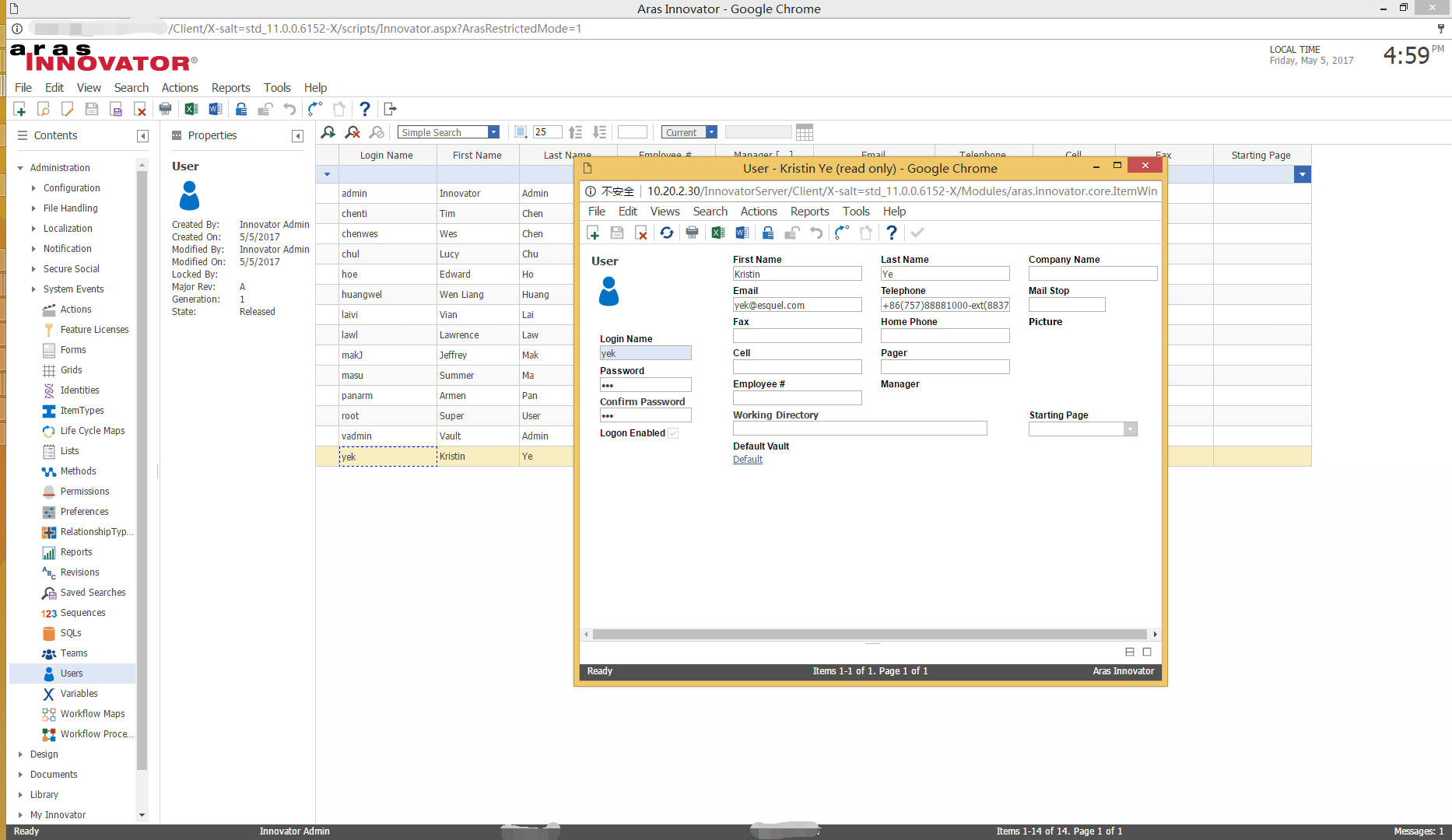Open the Tools menu in main window

pyautogui.click(x=277, y=88)
